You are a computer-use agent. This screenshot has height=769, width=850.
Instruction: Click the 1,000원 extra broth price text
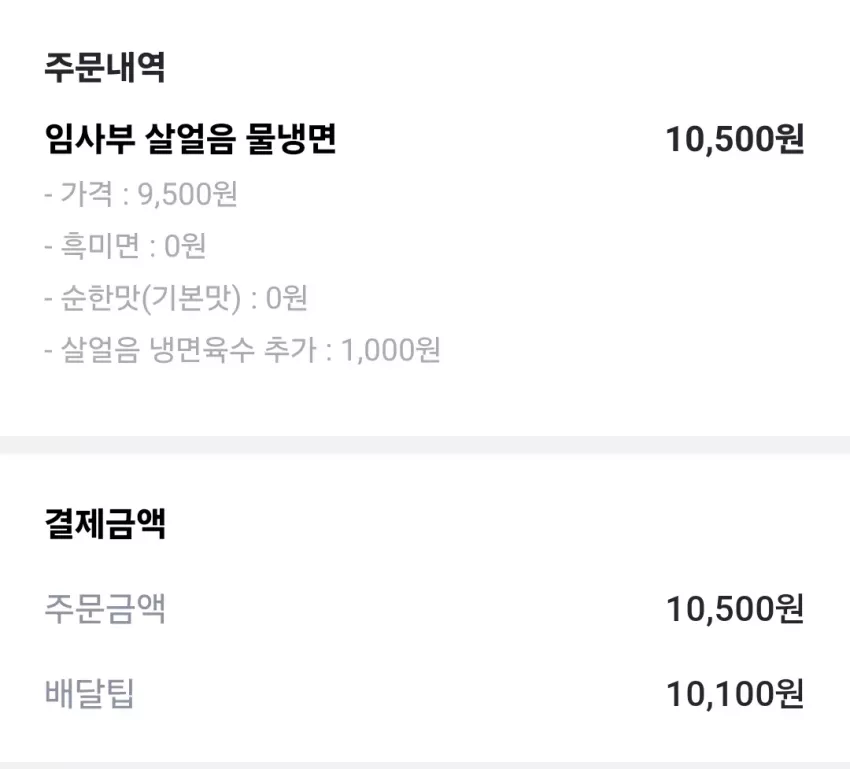pyautogui.click(x=390, y=350)
